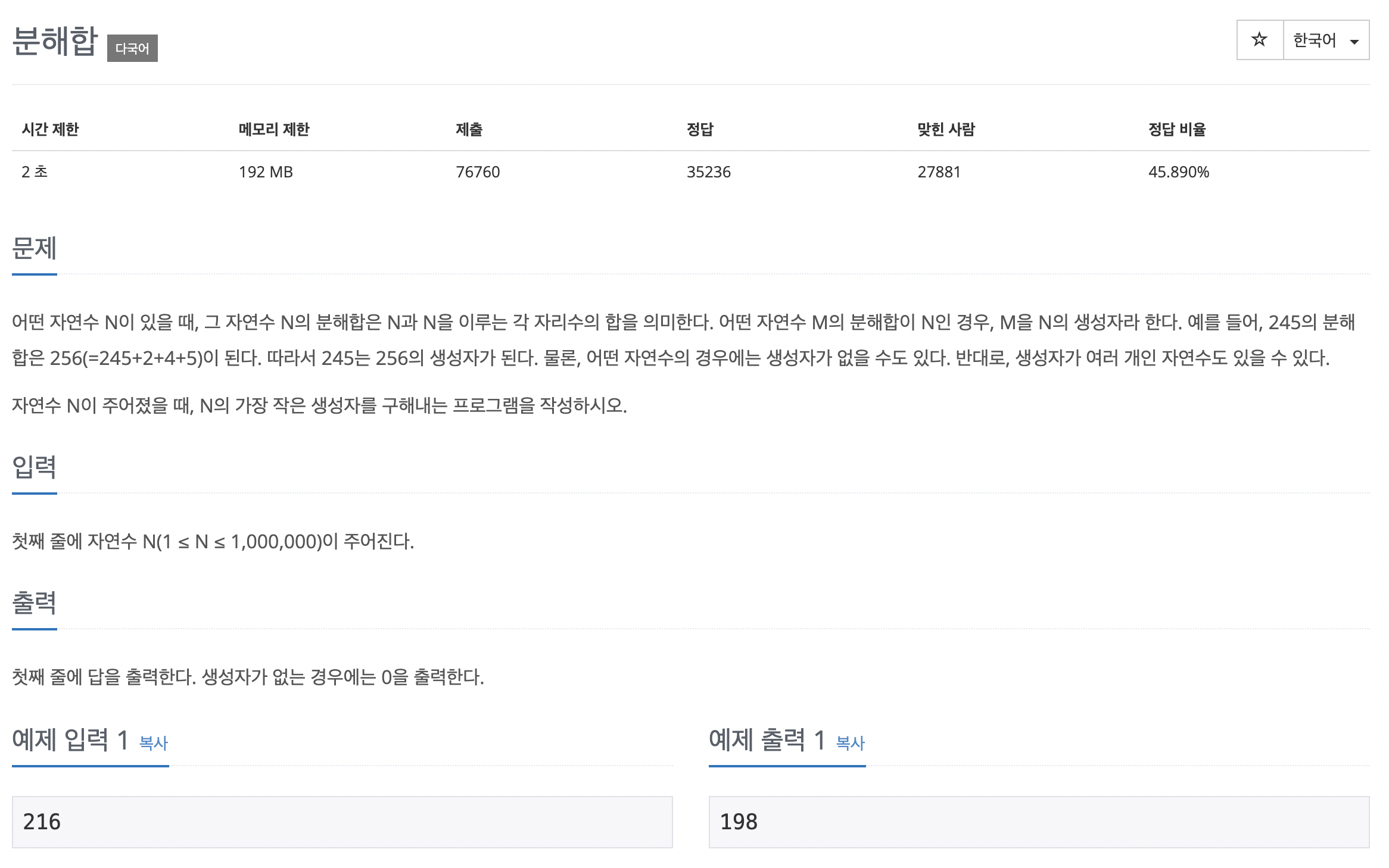Click the sample output box containing 198
Screen dimensions: 1389x868
click(x=1038, y=822)
